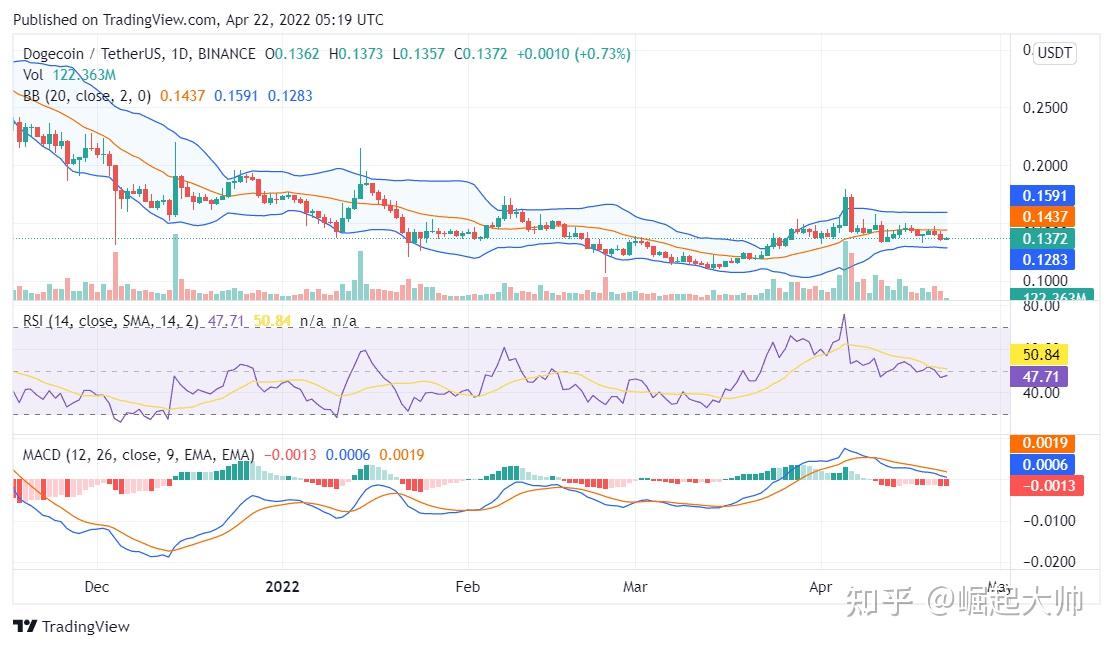
Task: Click the low value L0.1357
Action: (x=419, y=54)
